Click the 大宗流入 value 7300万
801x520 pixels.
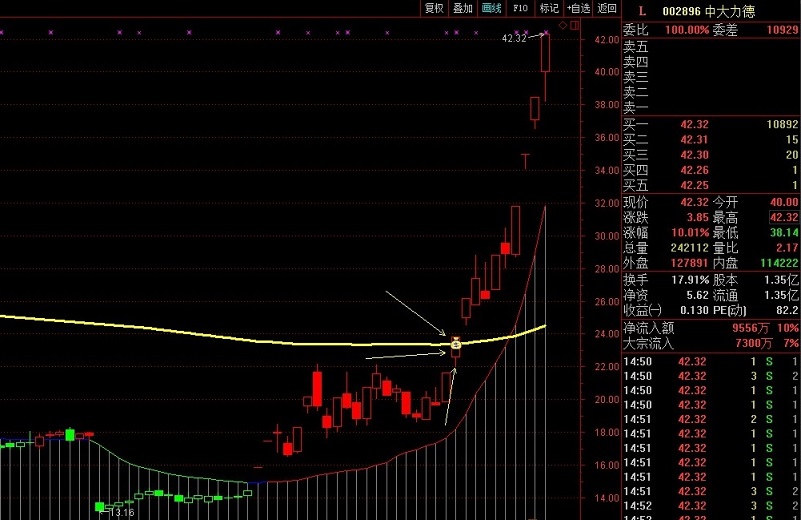753,343
